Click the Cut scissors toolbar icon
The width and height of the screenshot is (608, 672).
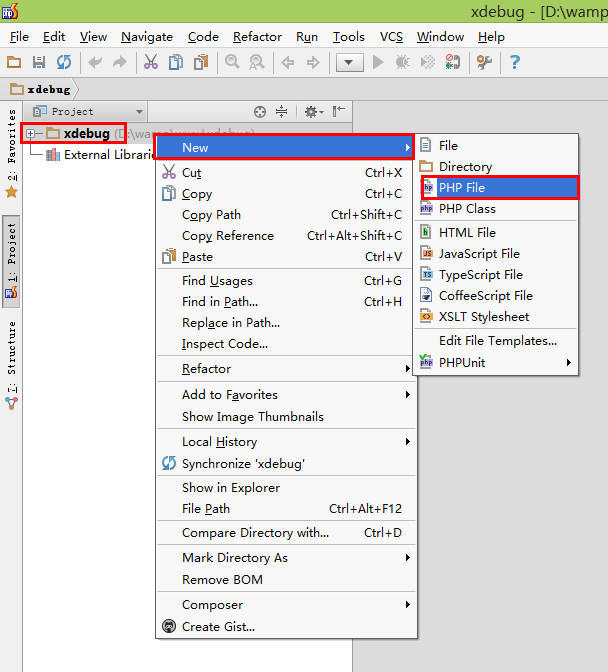(x=150, y=63)
